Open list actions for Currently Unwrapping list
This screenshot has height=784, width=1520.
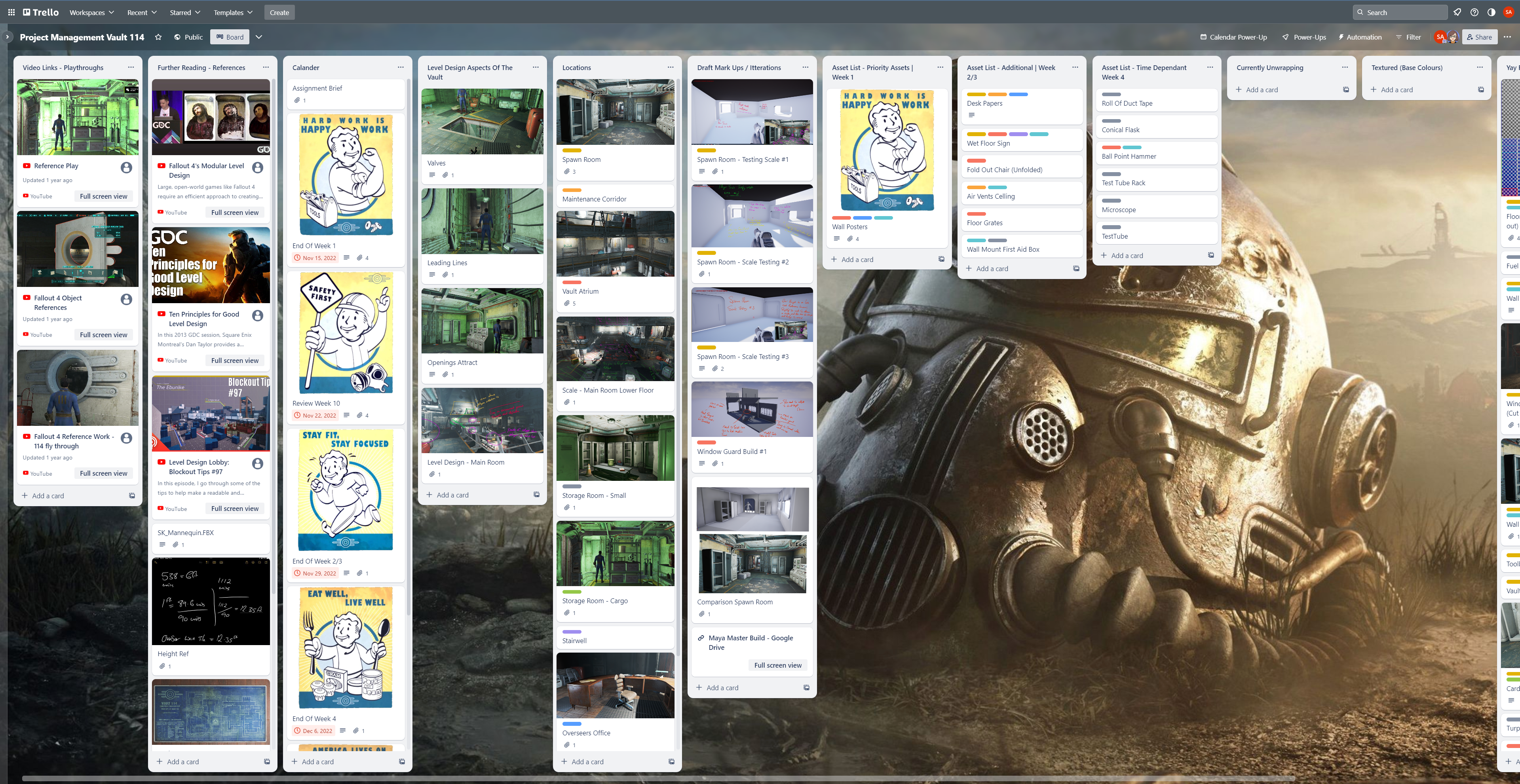pos(1345,67)
